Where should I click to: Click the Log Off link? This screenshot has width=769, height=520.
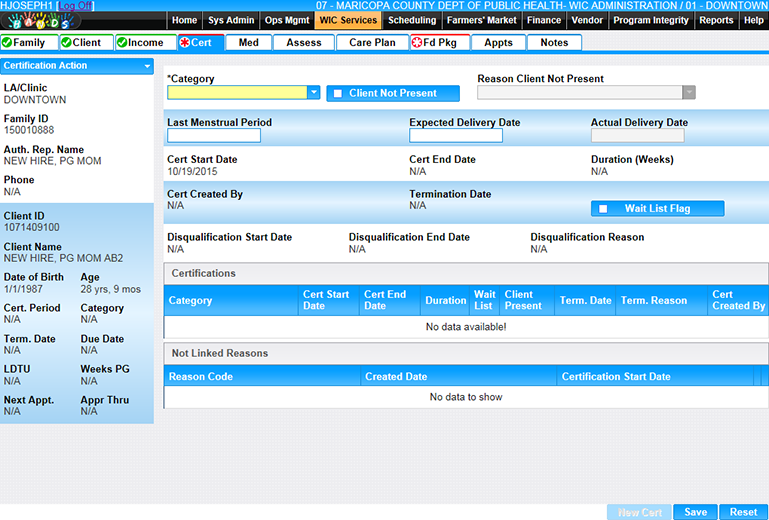75,6
